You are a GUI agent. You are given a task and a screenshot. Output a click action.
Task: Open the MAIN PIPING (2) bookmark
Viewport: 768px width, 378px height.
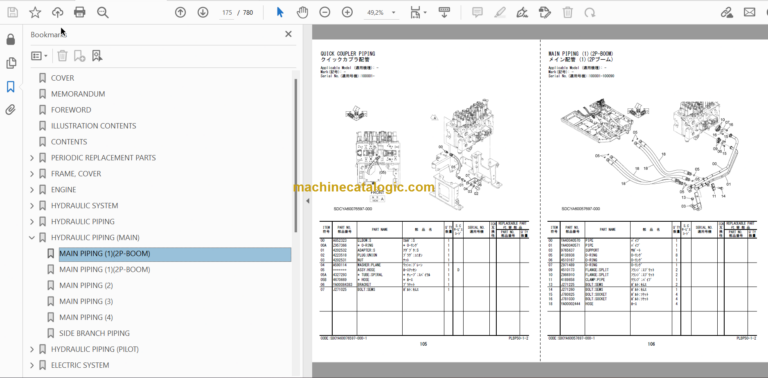[x=86, y=285]
